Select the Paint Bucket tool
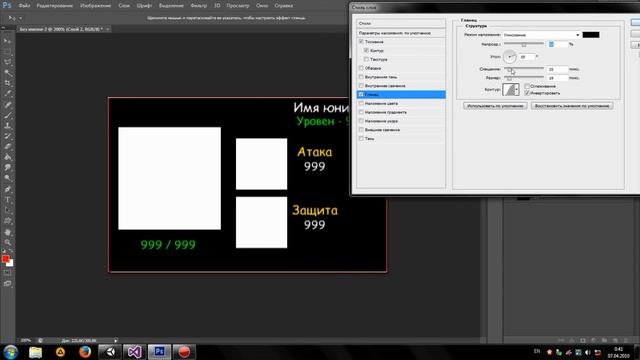640x360 pixels. [7, 157]
